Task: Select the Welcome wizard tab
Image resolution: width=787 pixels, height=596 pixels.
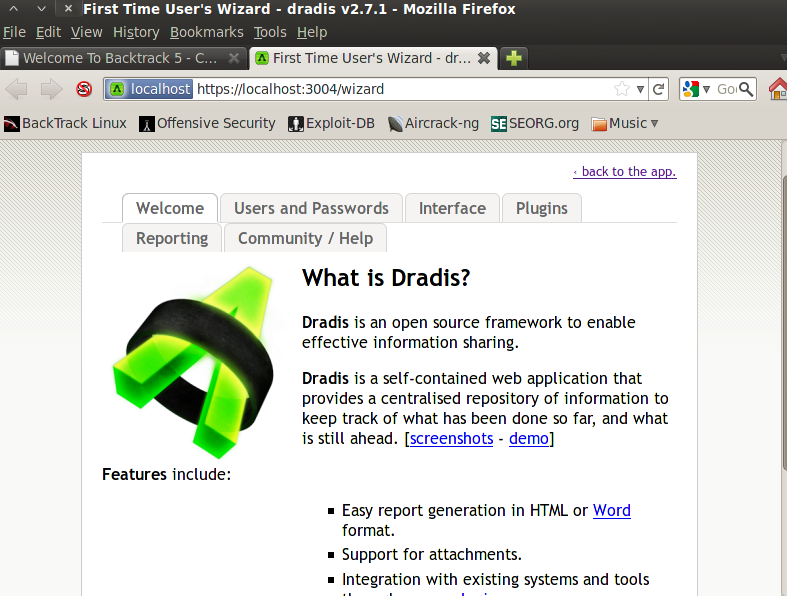Action: click(170, 208)
